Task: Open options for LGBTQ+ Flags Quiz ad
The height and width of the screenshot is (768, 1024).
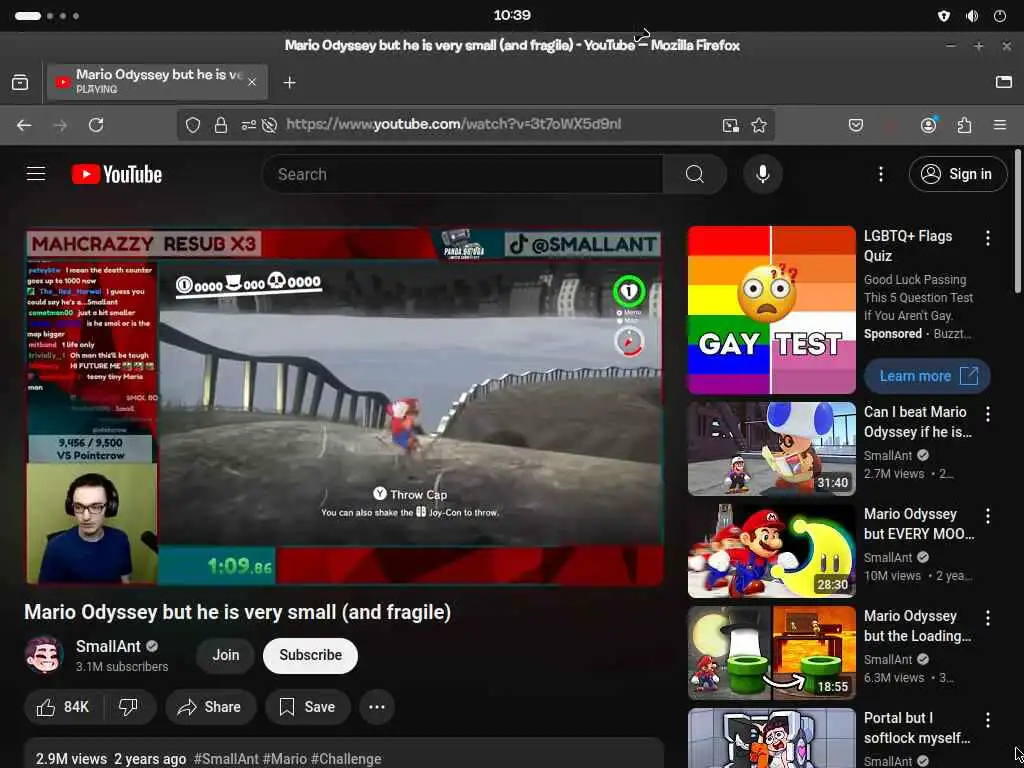Action: [988, 238]
